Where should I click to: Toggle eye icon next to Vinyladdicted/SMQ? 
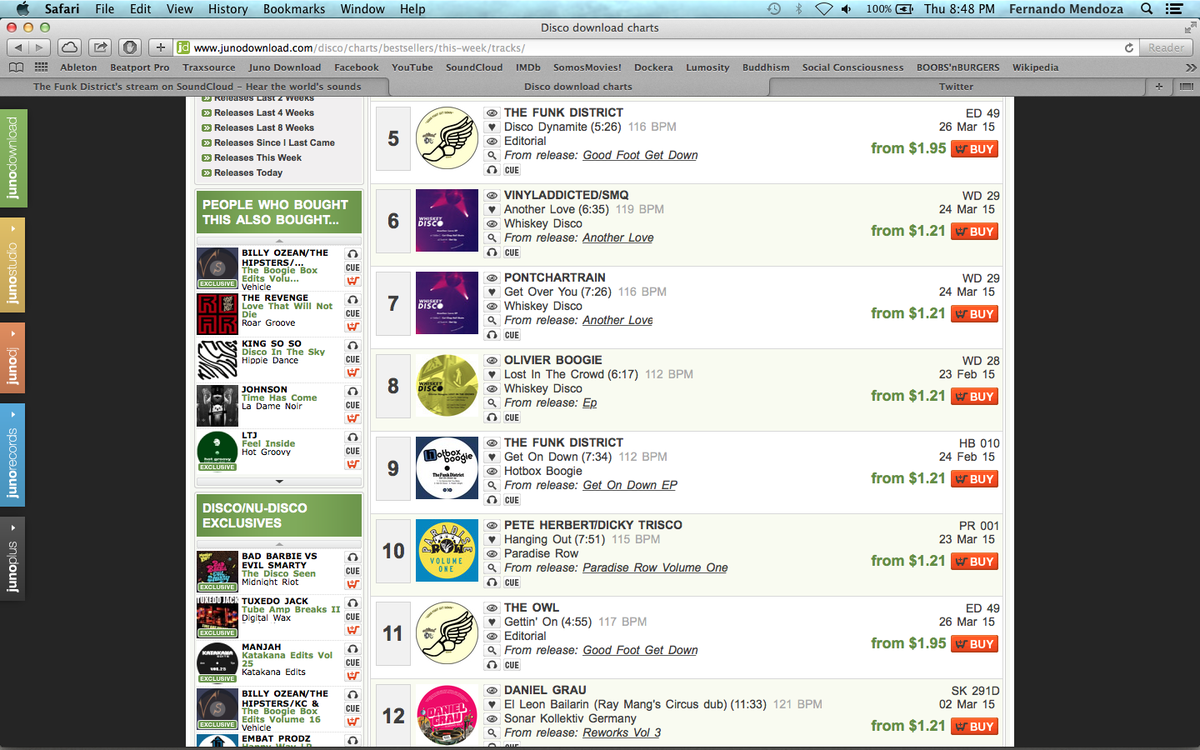tap(491, 196)
